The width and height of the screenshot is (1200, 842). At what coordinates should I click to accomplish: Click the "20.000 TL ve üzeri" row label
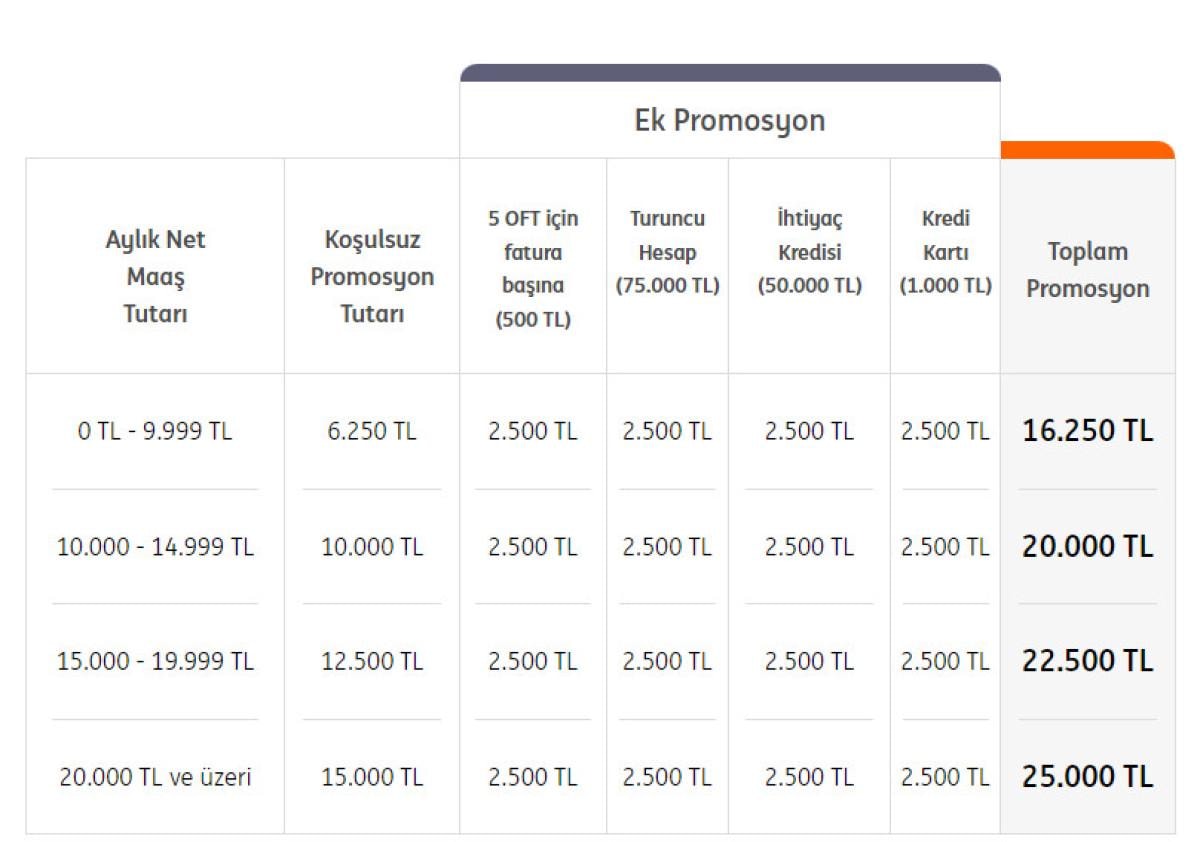coord(155,777)
